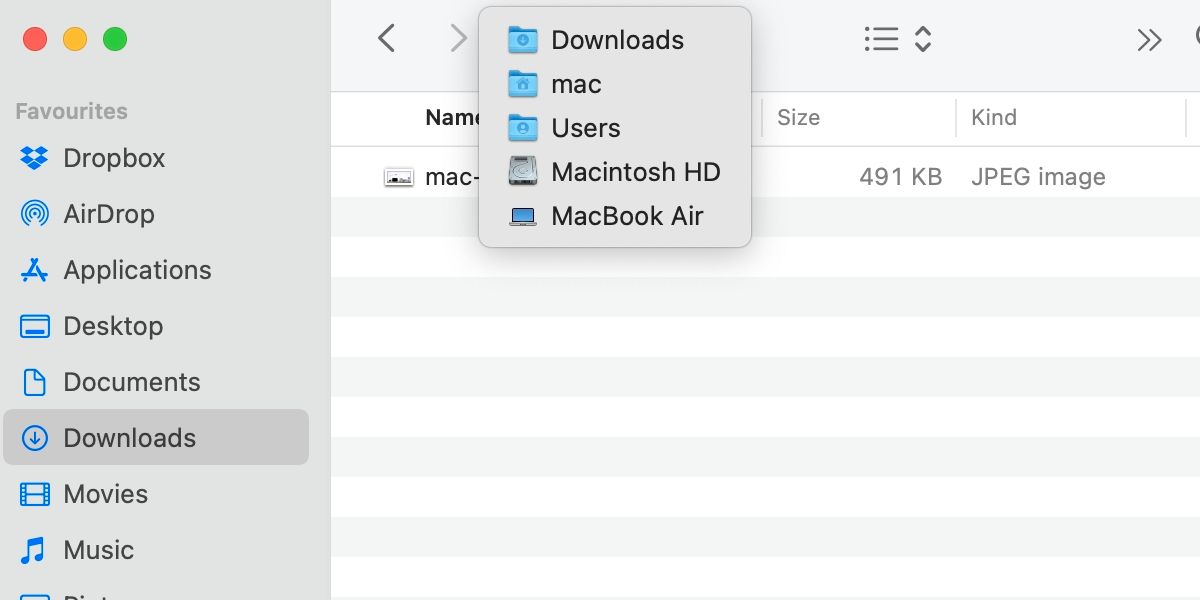
Task: Close the Finder window with red button
Action: pyautogui.click(x=35, y=40)
